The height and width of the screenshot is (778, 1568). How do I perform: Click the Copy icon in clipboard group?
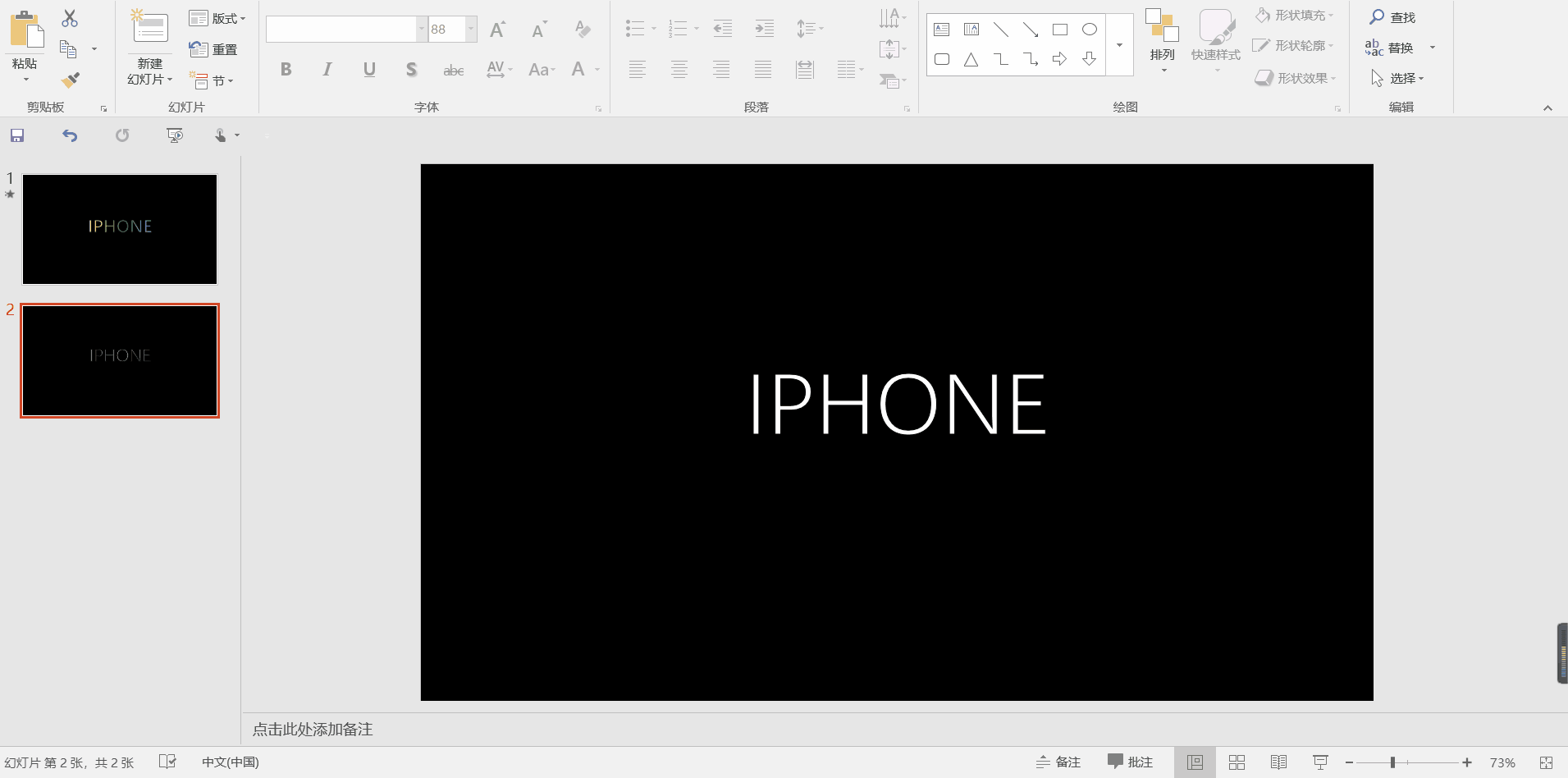click(69, 49)
